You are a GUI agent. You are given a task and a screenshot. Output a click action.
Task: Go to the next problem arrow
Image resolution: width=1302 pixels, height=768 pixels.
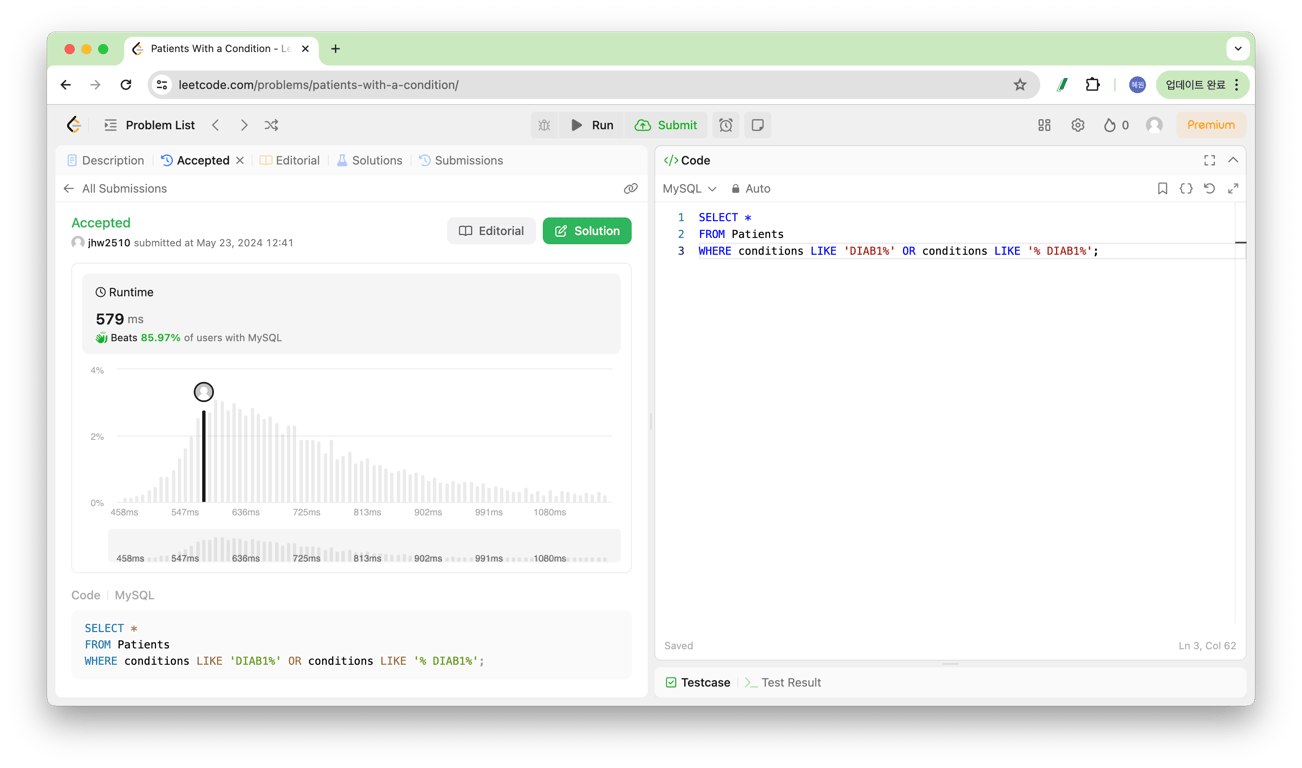pyautogui.click(x=244, y=125)
